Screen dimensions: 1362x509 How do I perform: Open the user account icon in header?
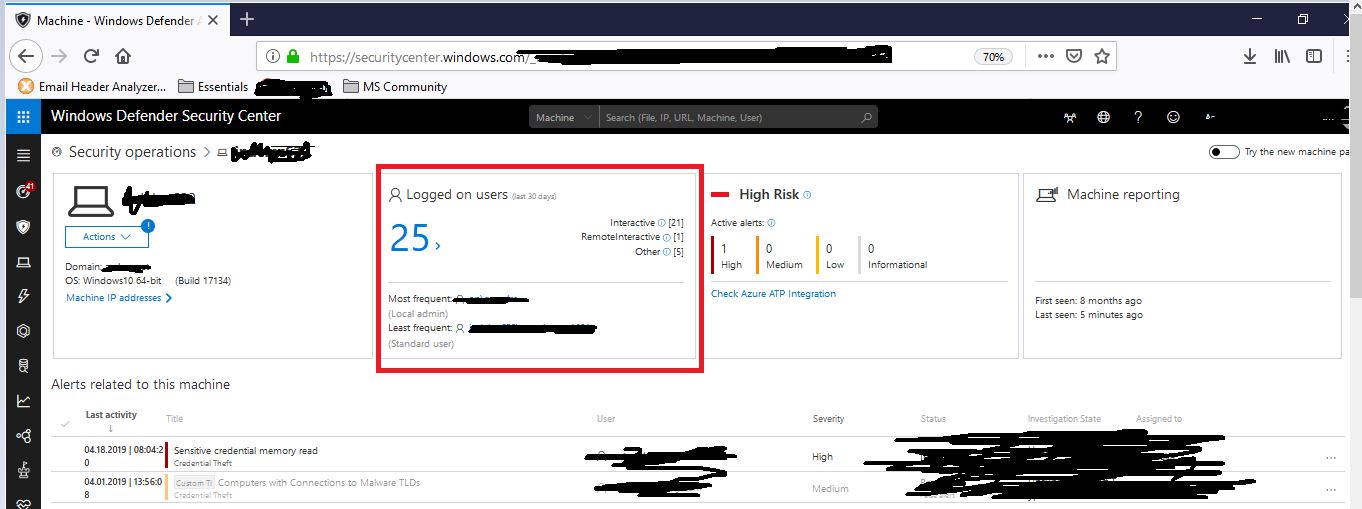coord(1210,117)
